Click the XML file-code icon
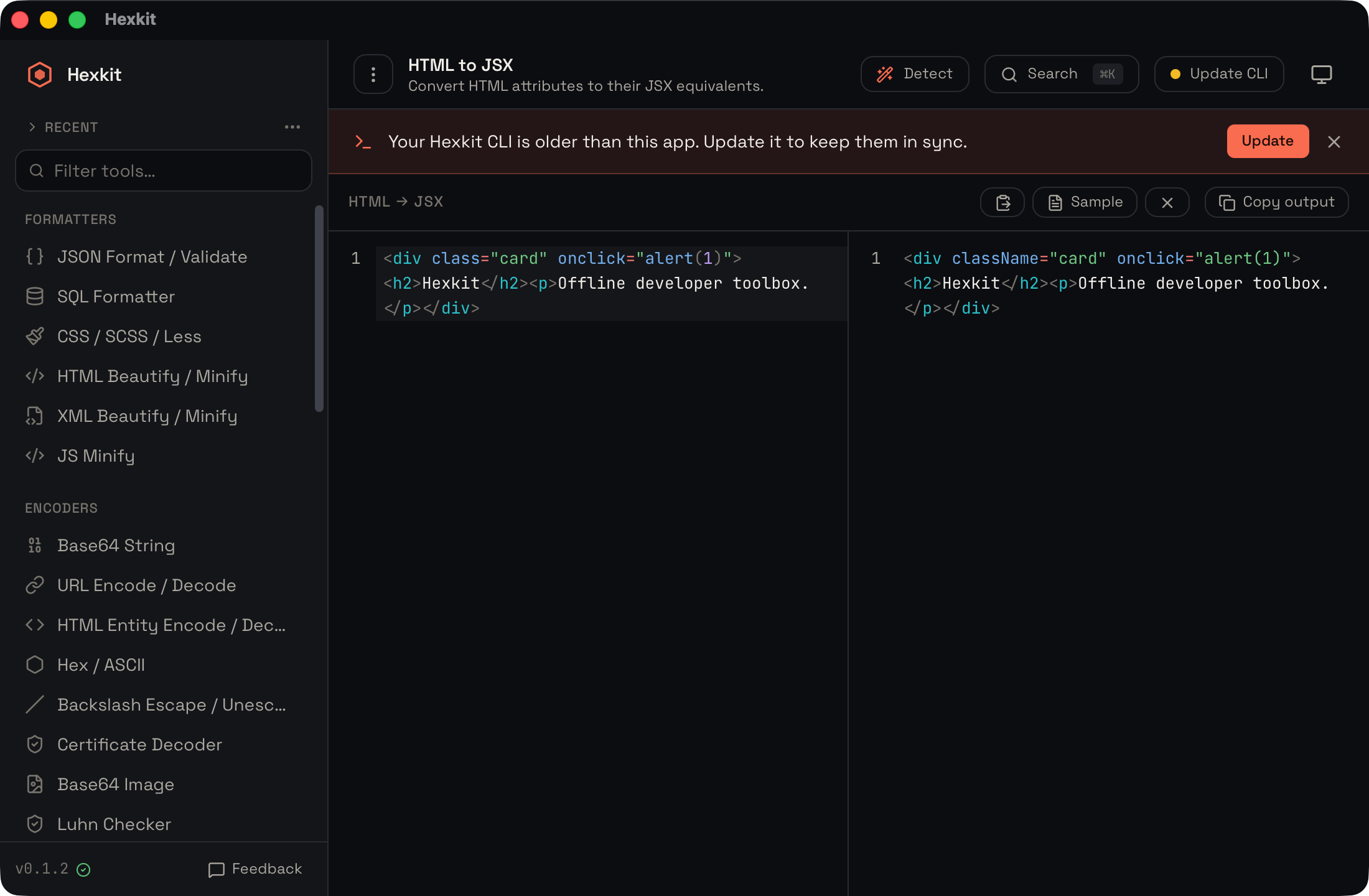The width and height of the screenshot is (1369, 896). 35,416
